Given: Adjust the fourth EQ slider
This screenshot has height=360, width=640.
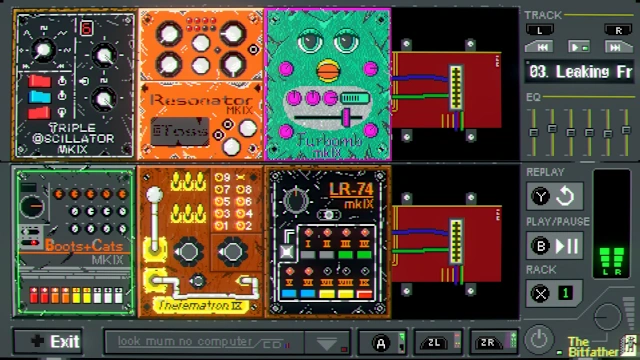Looking at the screenshot, I should [589, 132].
